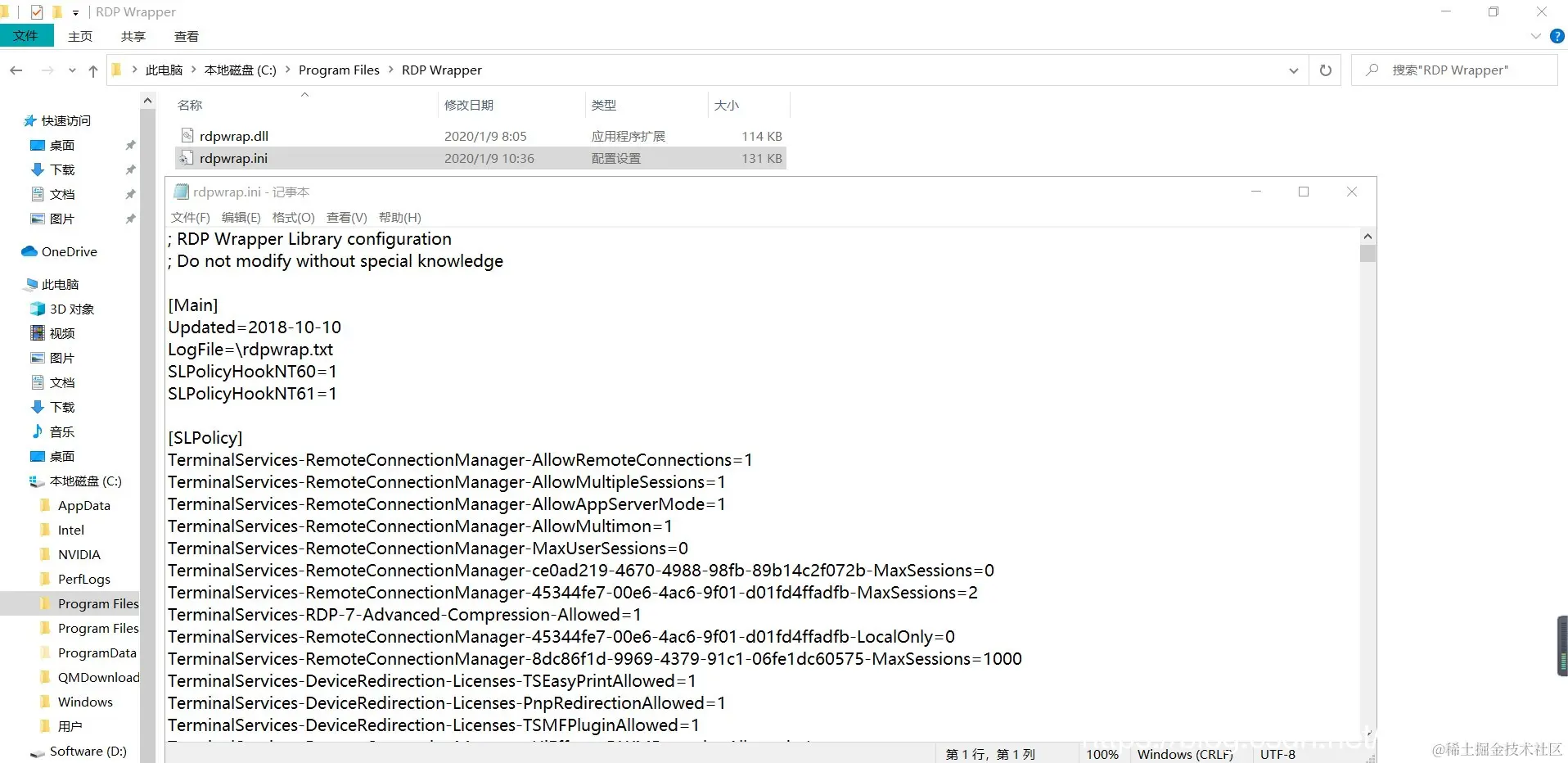Image resolution: width=1568 pixels, height=763 pixels.
Task: Open the 音乐 folder
Action: (62, 432)
